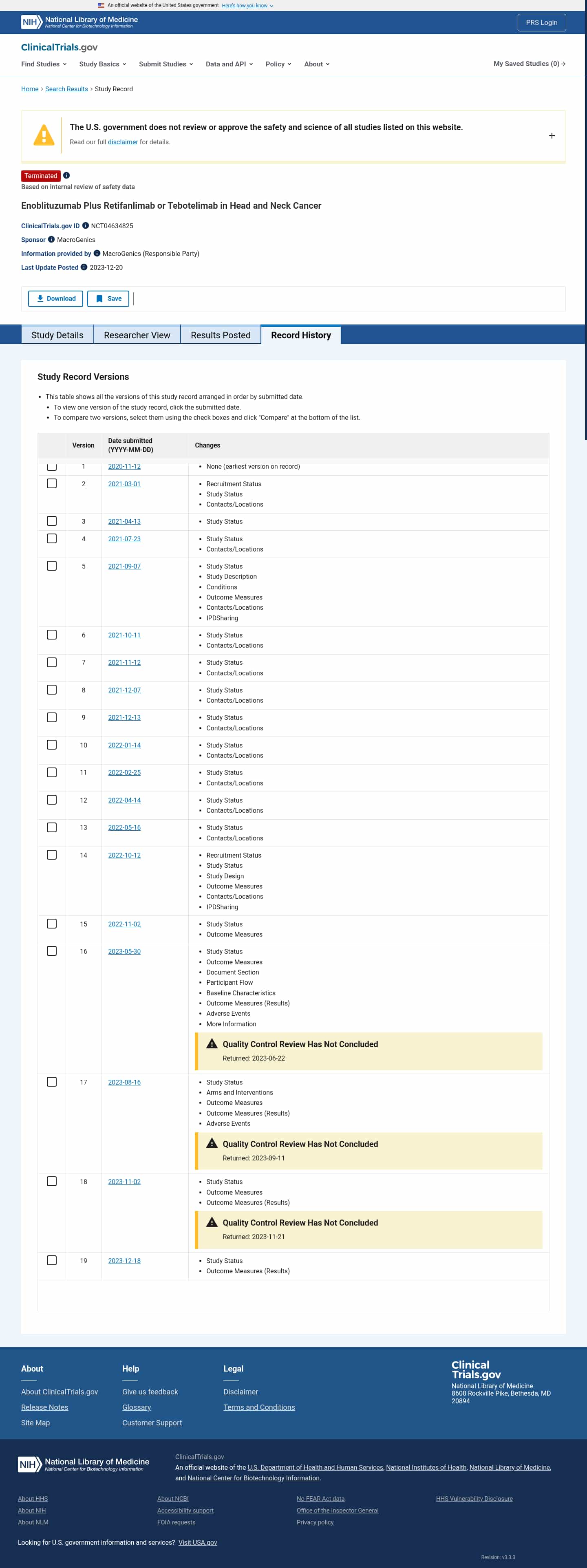Screen dimensions: 587x1568
Task: Save the study with bookmark button
Action: (108, 298)
